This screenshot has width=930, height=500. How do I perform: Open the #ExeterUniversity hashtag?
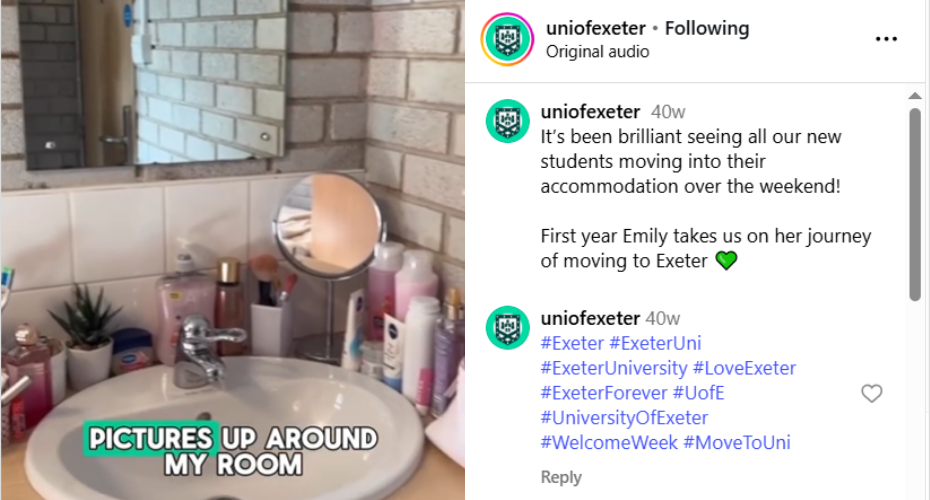click(614, 368)
